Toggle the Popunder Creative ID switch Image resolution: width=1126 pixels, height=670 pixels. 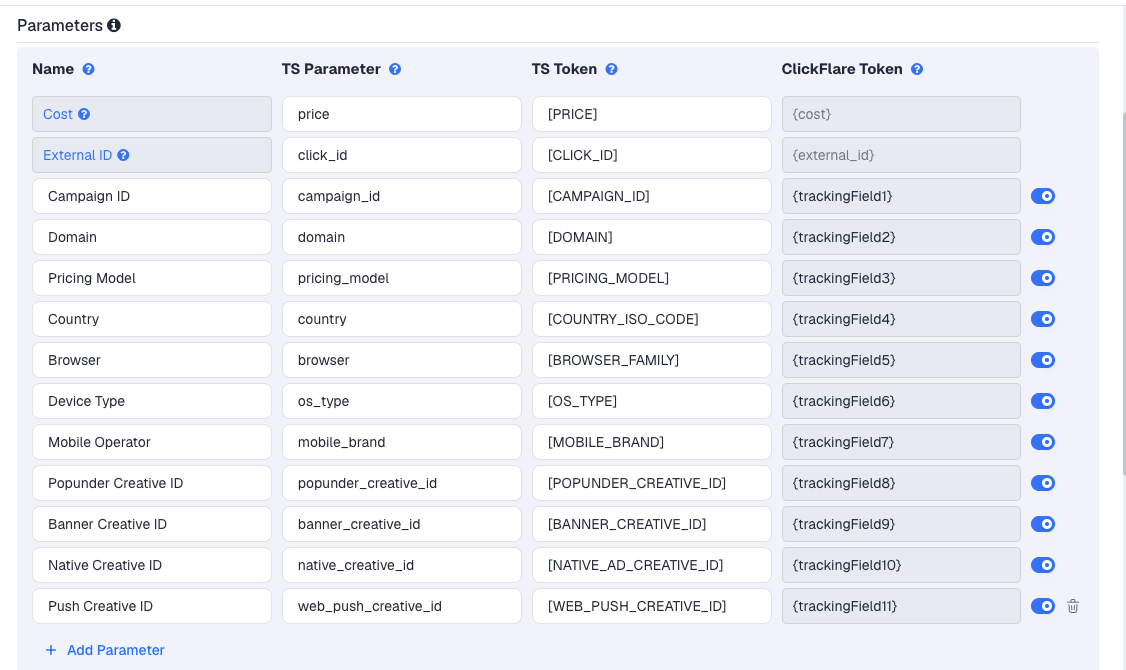pos(1043,483)
